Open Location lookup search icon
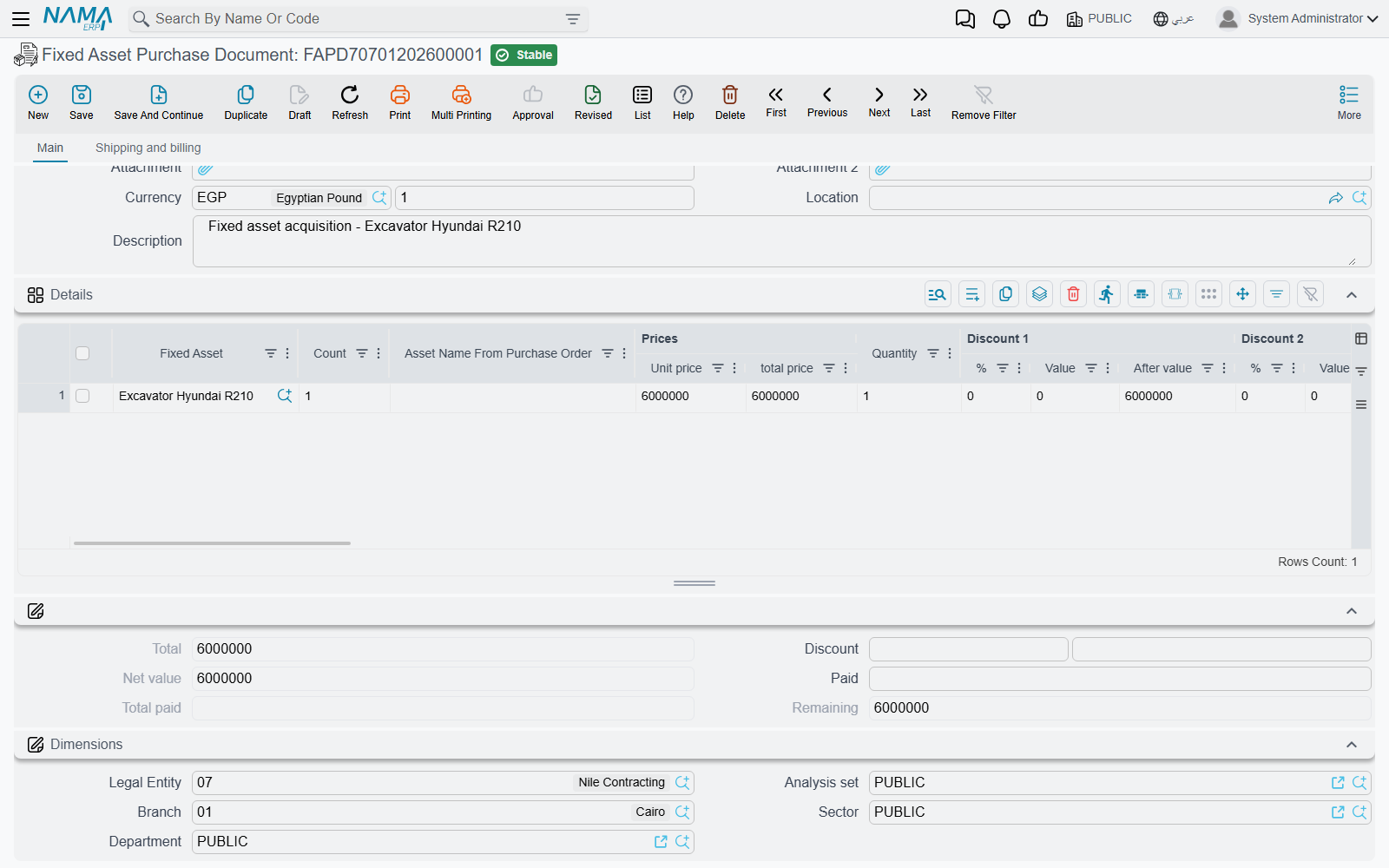Screen dimensions: 1389x868 tap(1359, 198)
